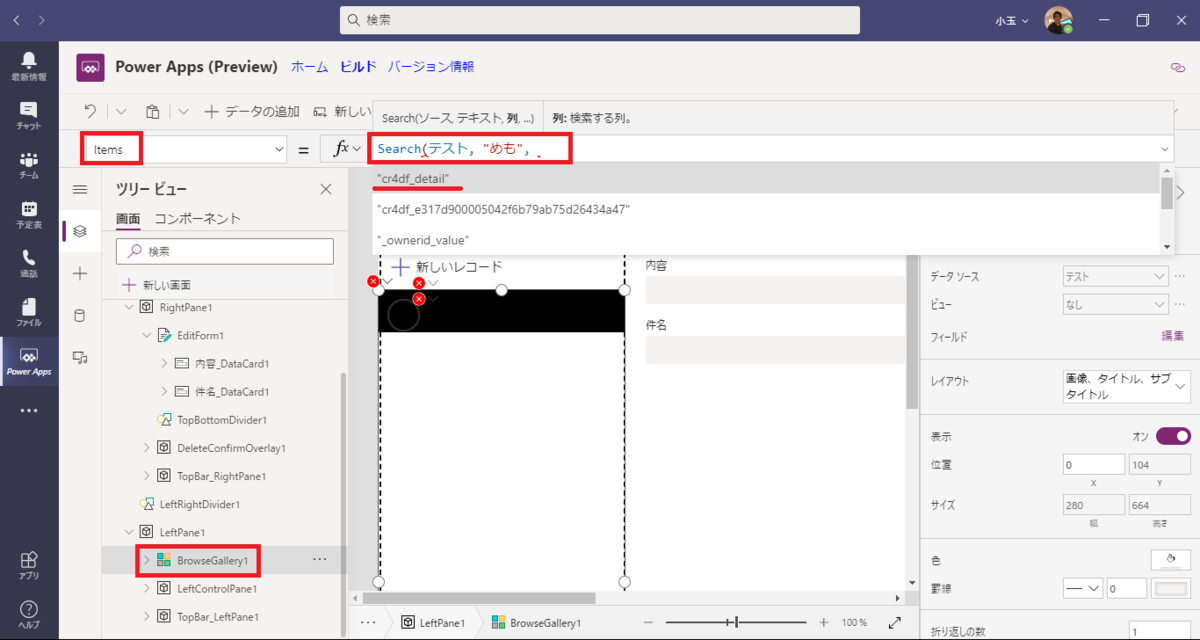The image size is (1200, 640).
Task: Click the formula bar input
Action: pos(764,149)
